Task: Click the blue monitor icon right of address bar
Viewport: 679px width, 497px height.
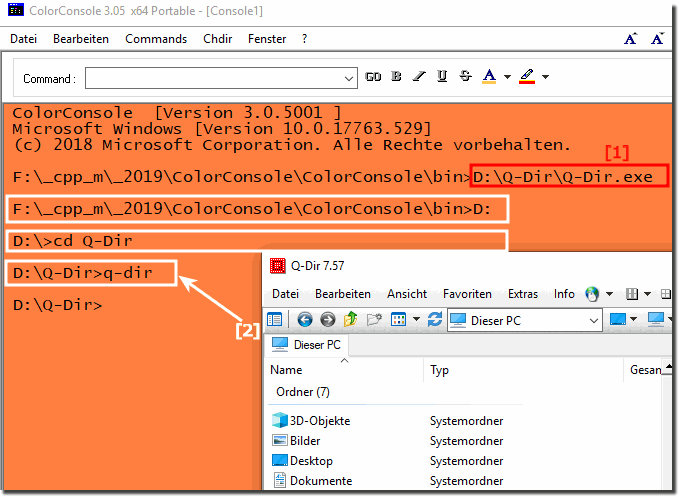Action: (618, 320)
